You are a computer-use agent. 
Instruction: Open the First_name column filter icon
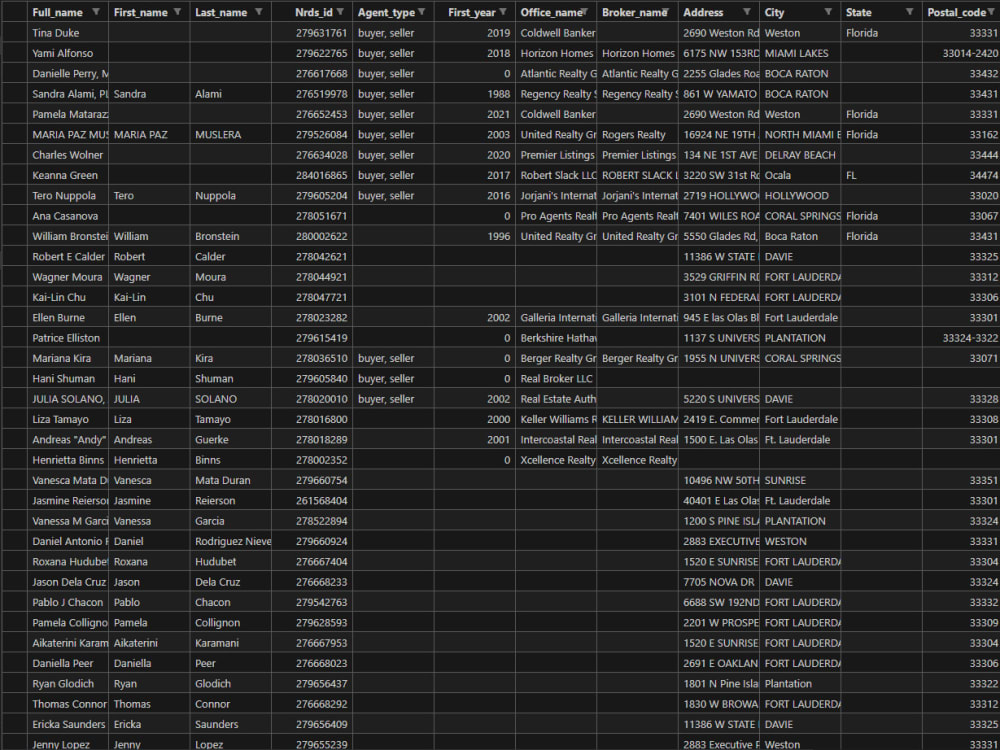pyautogui.click(x=177, y=12)
